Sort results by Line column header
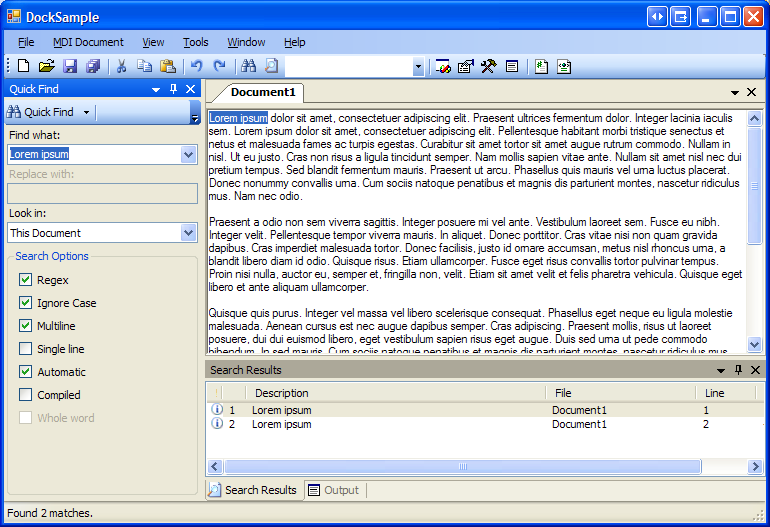The image size is (770, 527). 725,393
